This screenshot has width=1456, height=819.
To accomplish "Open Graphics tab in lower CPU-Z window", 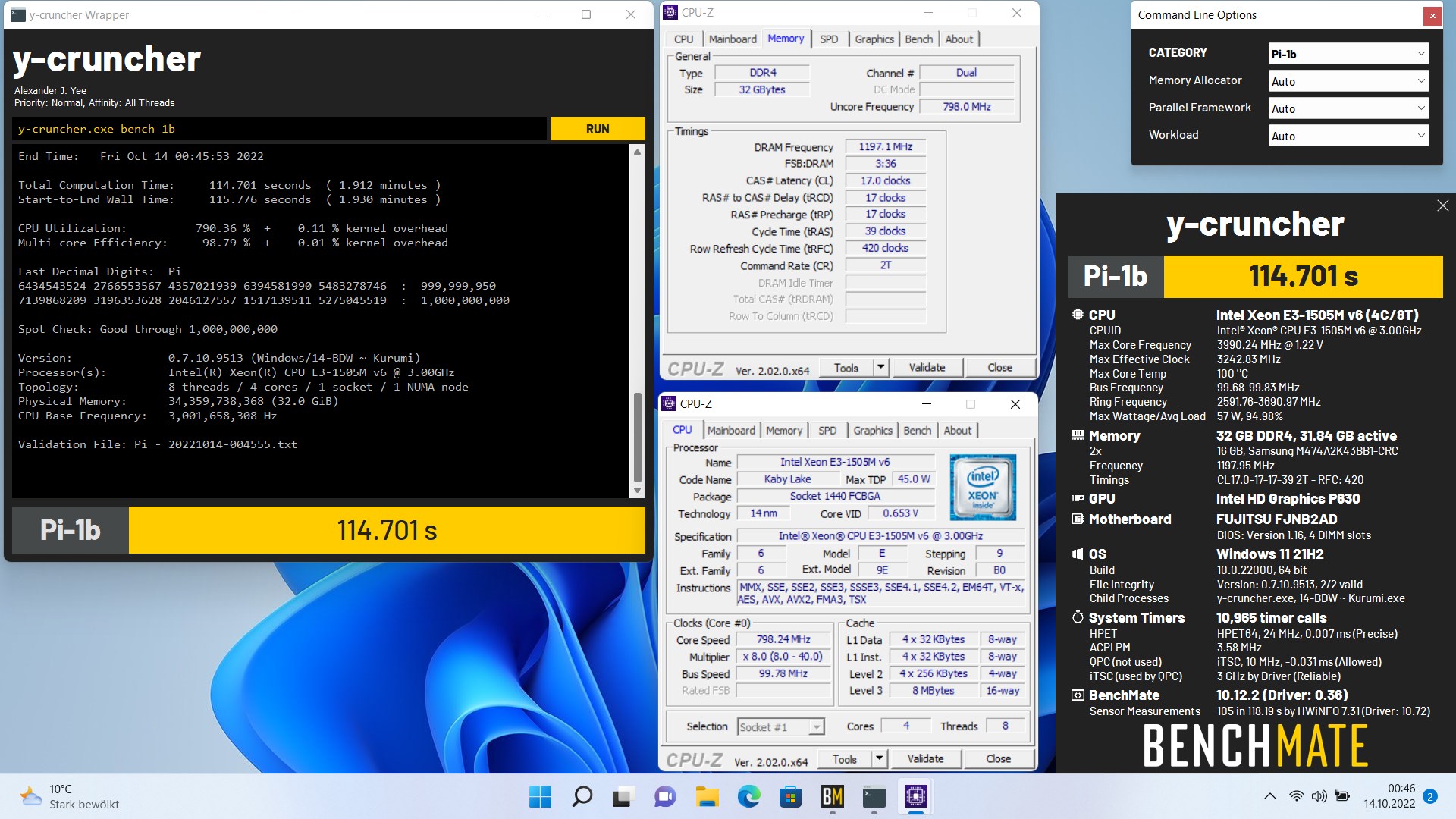I will [x=873, y=430].
